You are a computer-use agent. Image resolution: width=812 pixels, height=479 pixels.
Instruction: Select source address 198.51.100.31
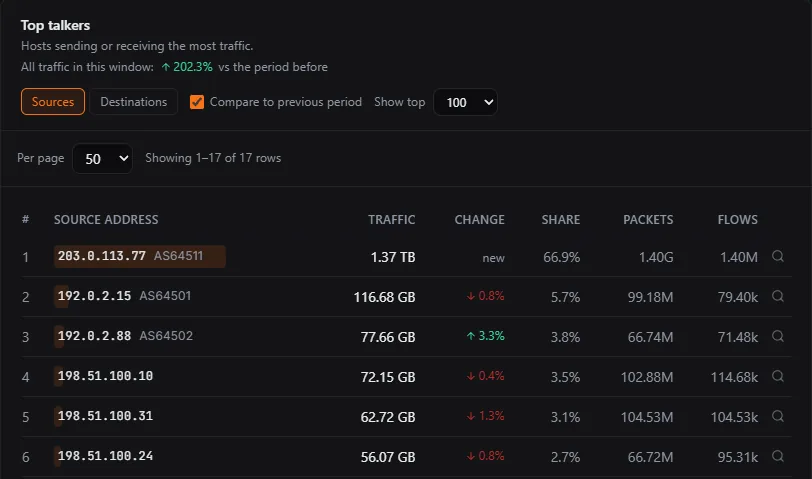[105, 415]
